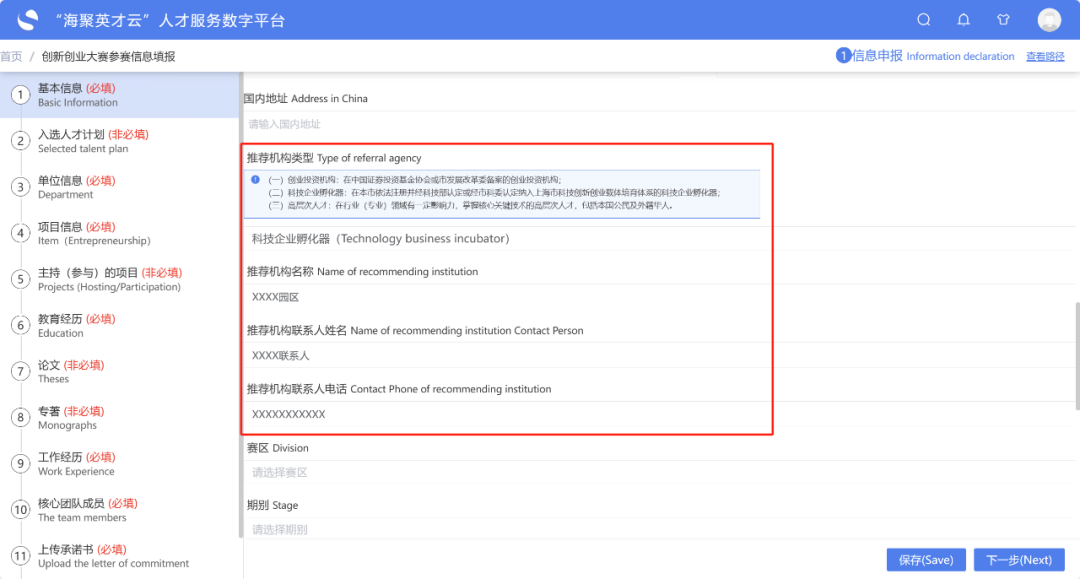Click the blue info icon in notice box
The image size is (1080, 579).
[x=255, y=180]
